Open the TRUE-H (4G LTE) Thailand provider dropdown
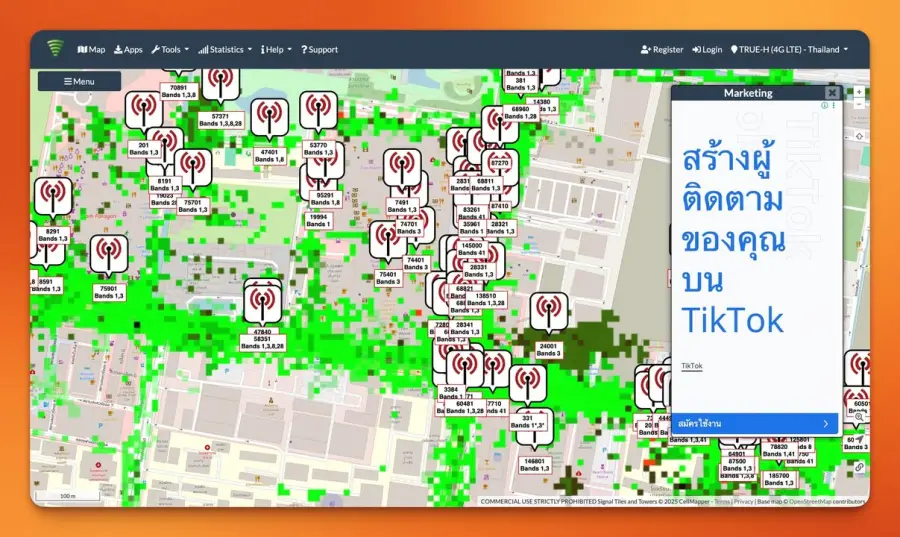 [789, 49]
